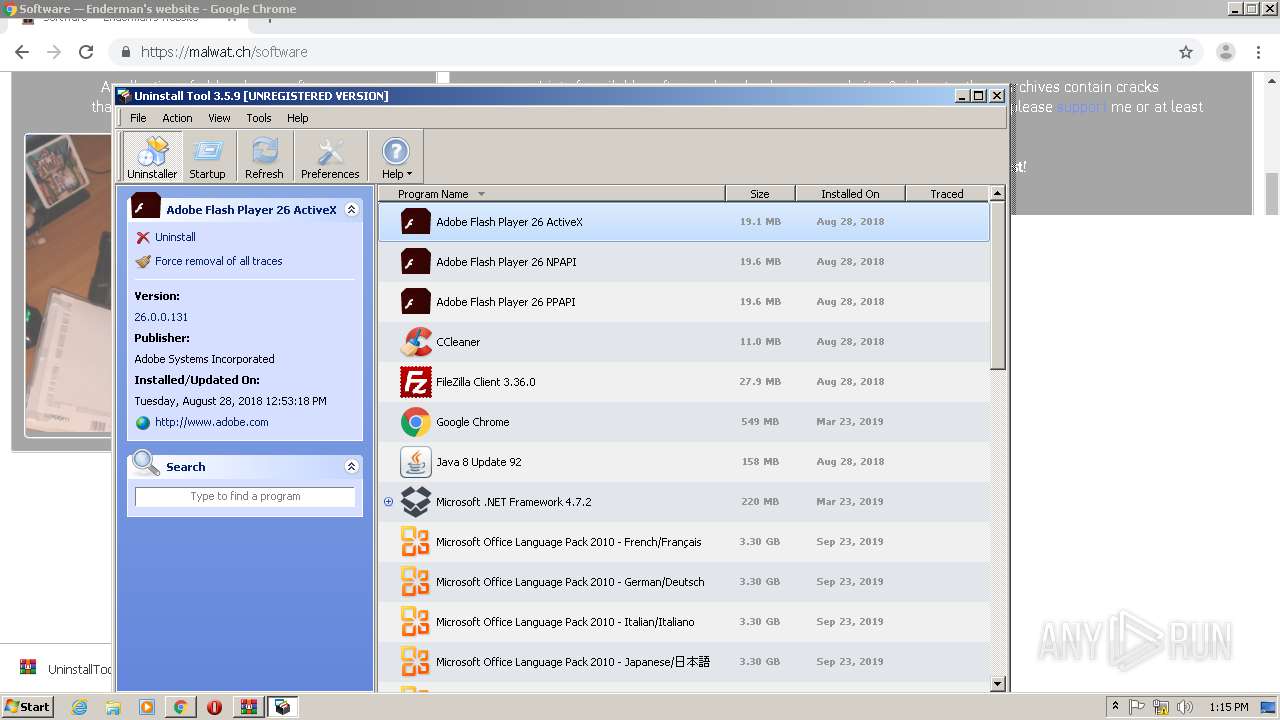This screenshot has height=720, width=1280.
Task: Reload the page in Chrome
Action: pyautogui.click(x=86, y=52)
